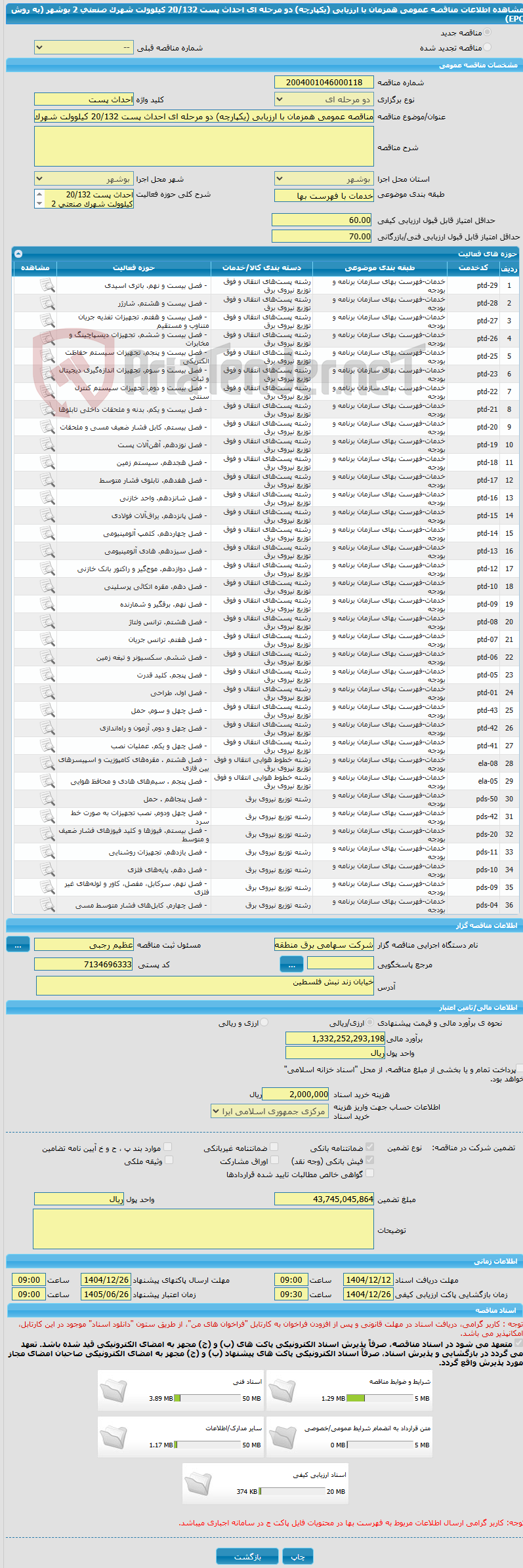This screenshot has height=1568, width=523.
Task: Open شهر محل اجرا dropdown
Action: 84,179
